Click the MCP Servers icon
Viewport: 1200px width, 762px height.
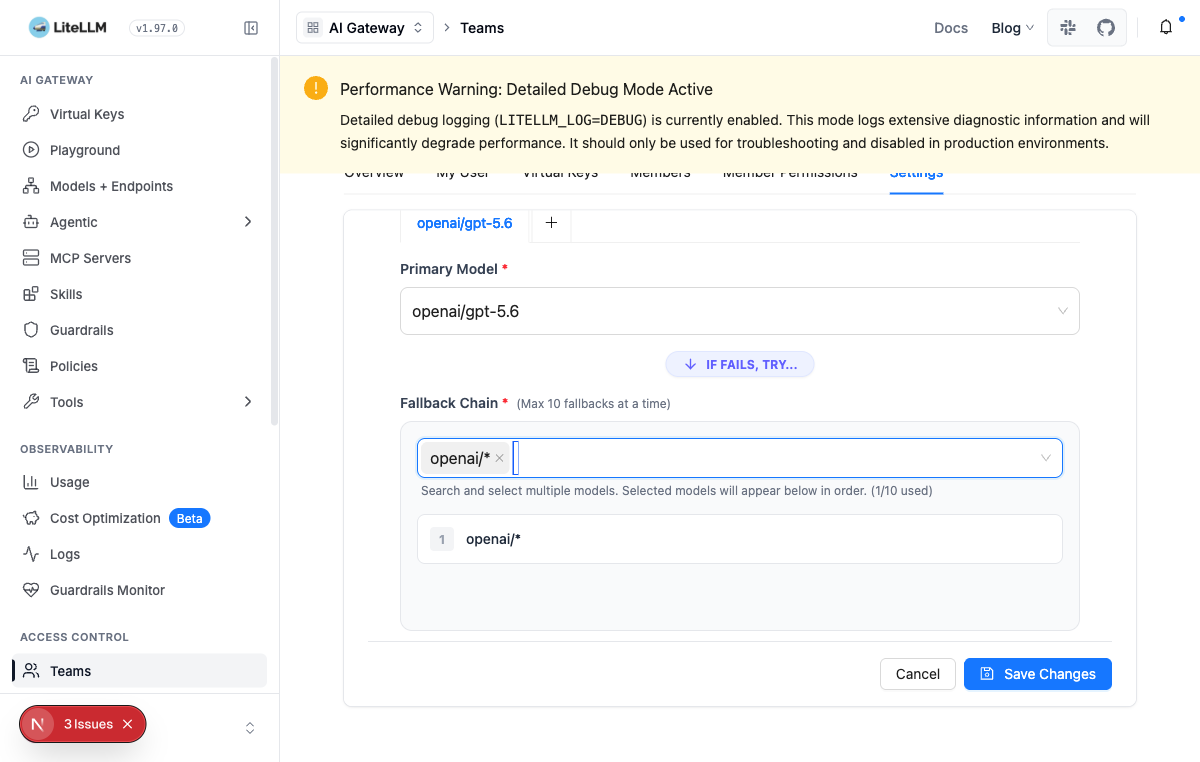[x=31, y=258]
